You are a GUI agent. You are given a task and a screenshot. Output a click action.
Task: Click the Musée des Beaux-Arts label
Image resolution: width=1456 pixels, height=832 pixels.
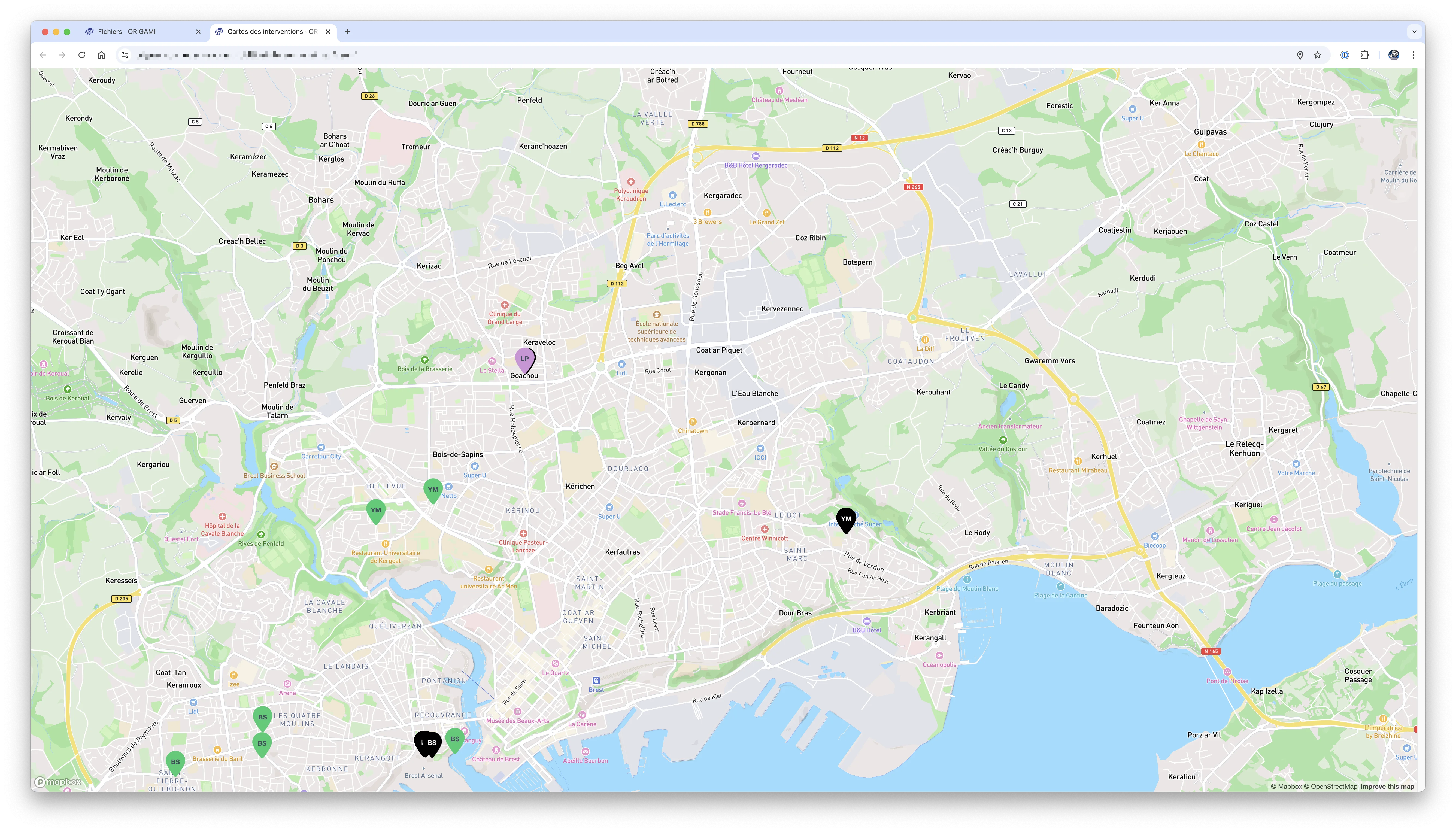(517, 721)
